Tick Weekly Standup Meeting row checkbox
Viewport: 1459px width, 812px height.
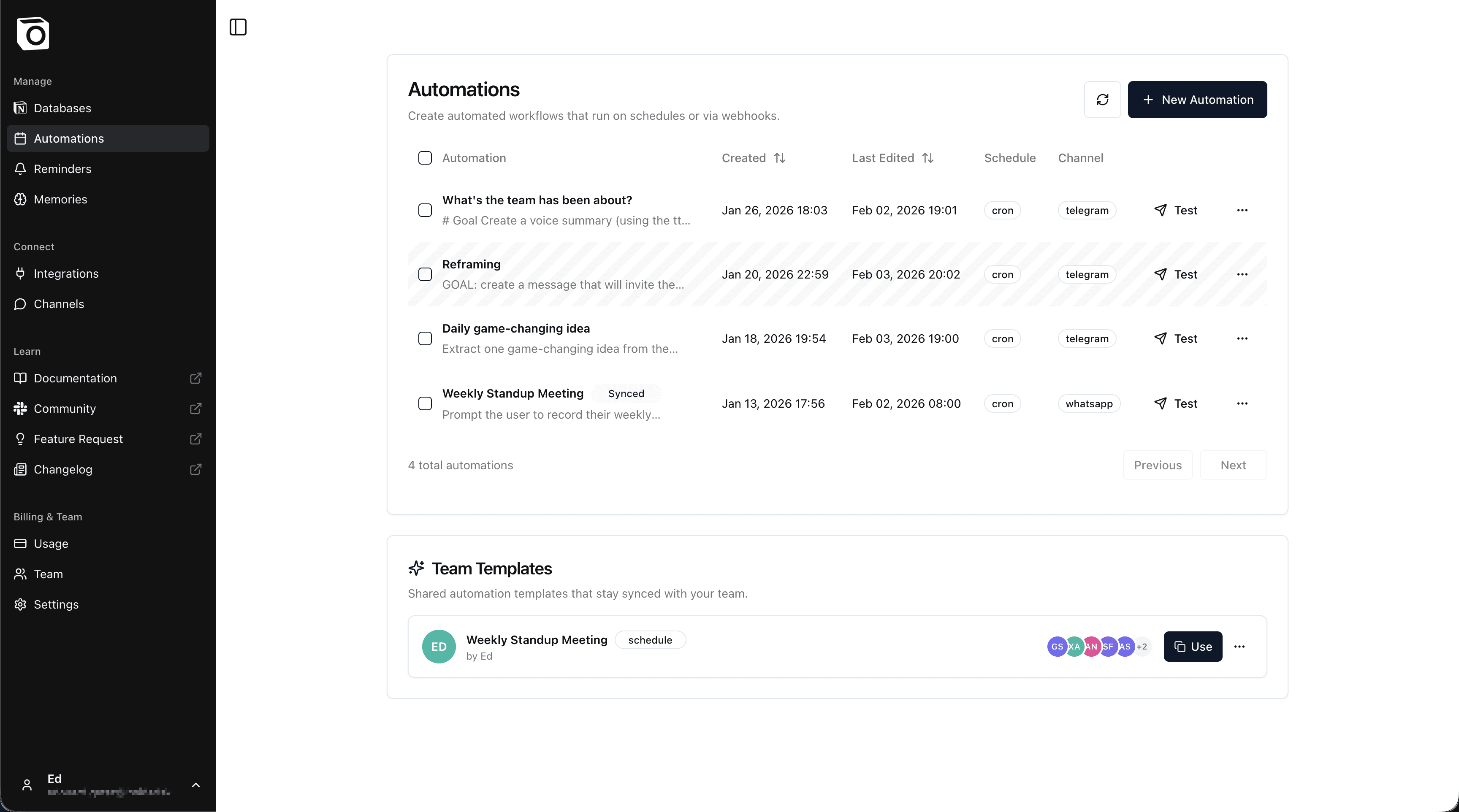point(425,404)
